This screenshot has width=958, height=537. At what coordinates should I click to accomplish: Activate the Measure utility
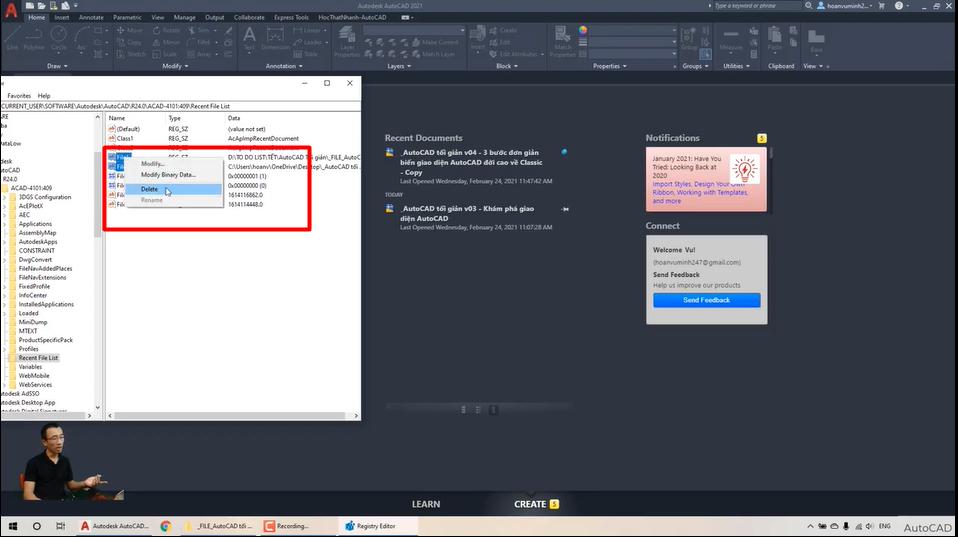click(731, 38)
